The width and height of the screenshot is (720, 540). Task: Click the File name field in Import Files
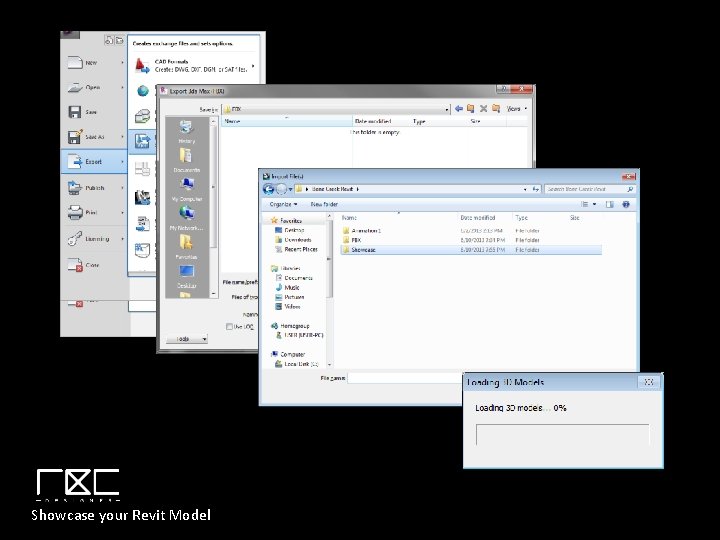405,378
